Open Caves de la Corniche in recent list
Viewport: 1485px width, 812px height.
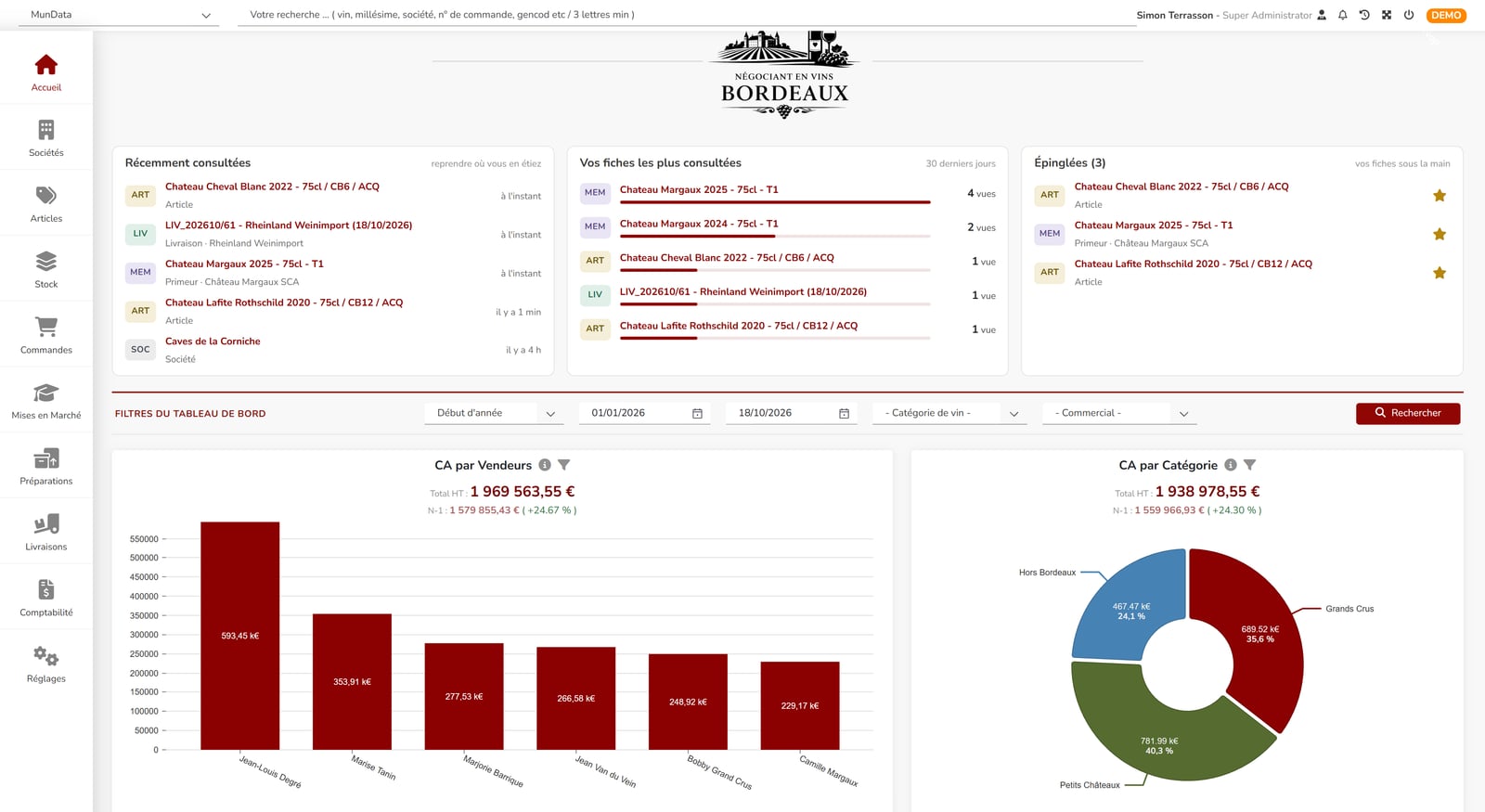point(213,342)
